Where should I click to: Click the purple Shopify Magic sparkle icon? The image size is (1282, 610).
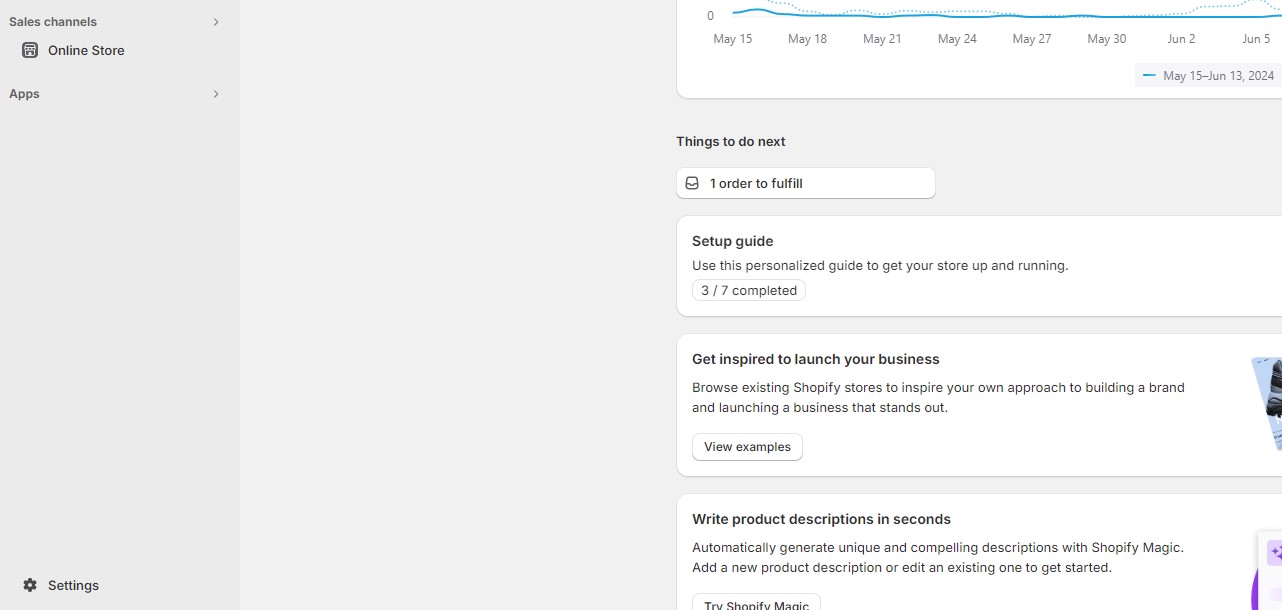pos(1275,552)
